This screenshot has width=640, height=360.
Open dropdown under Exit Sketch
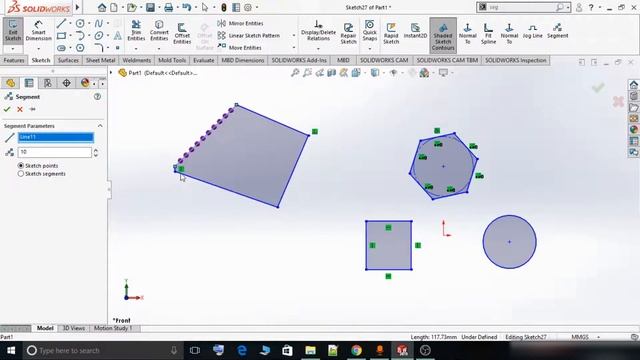coord(13,49)
